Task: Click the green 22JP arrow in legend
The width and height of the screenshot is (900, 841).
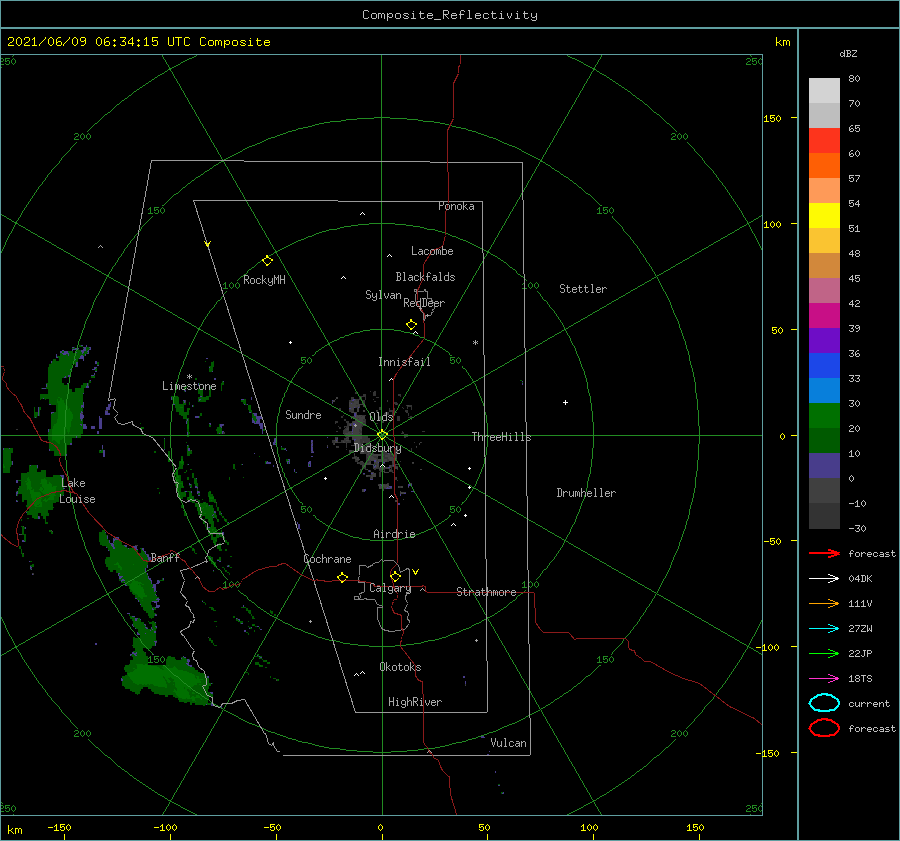Action: tap(824, 653)
